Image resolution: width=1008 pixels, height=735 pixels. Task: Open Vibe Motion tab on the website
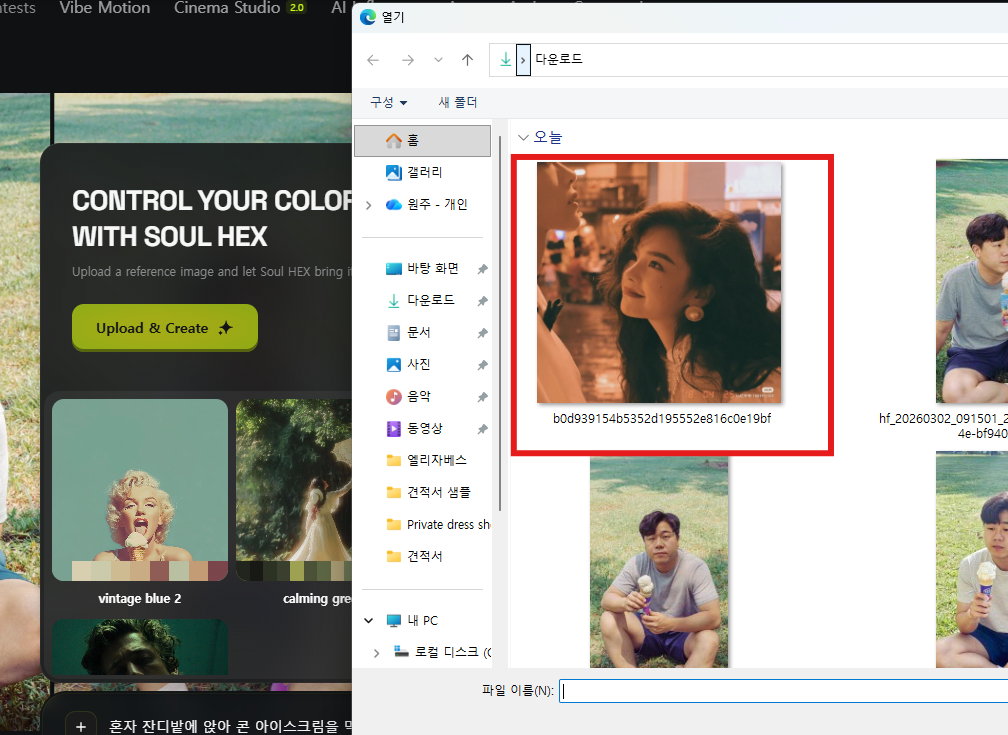coord(105,8)
